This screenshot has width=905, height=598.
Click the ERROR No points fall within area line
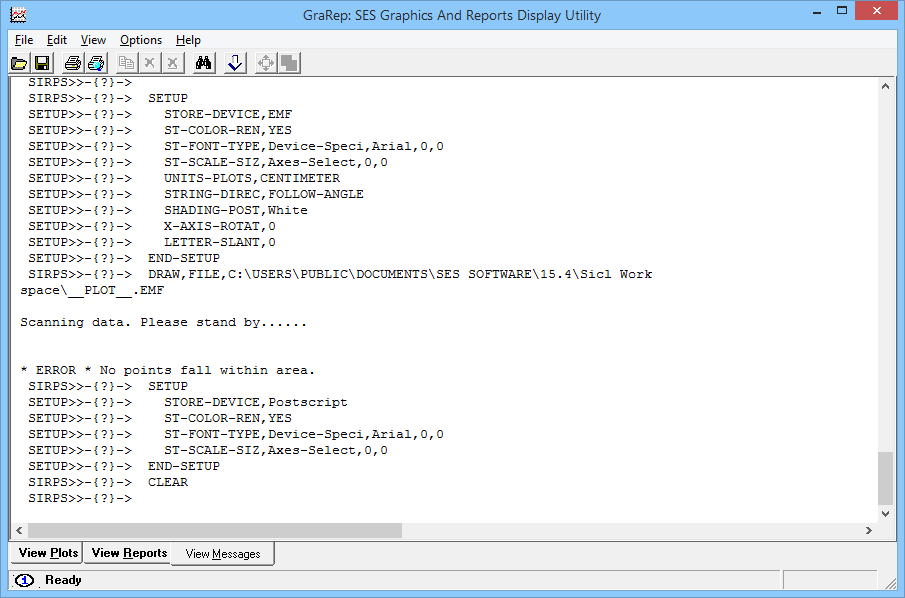168,370
